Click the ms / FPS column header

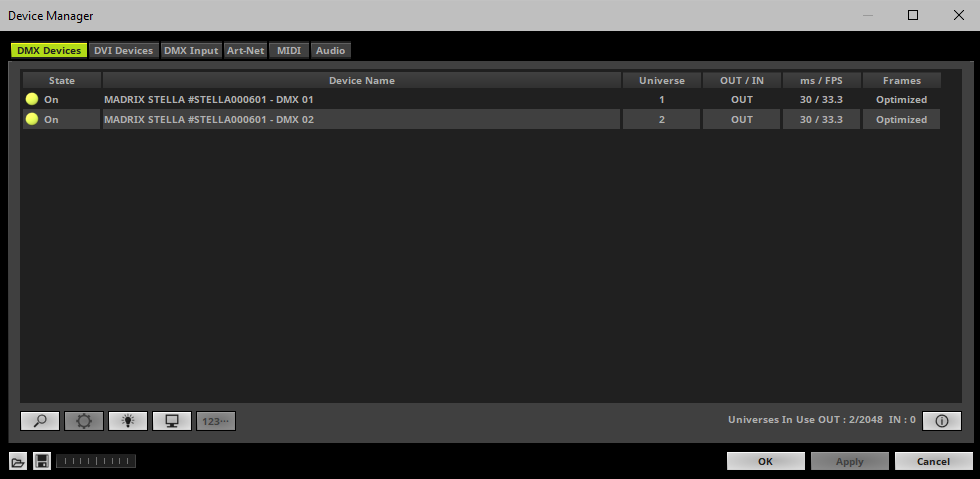click(821, 80)
